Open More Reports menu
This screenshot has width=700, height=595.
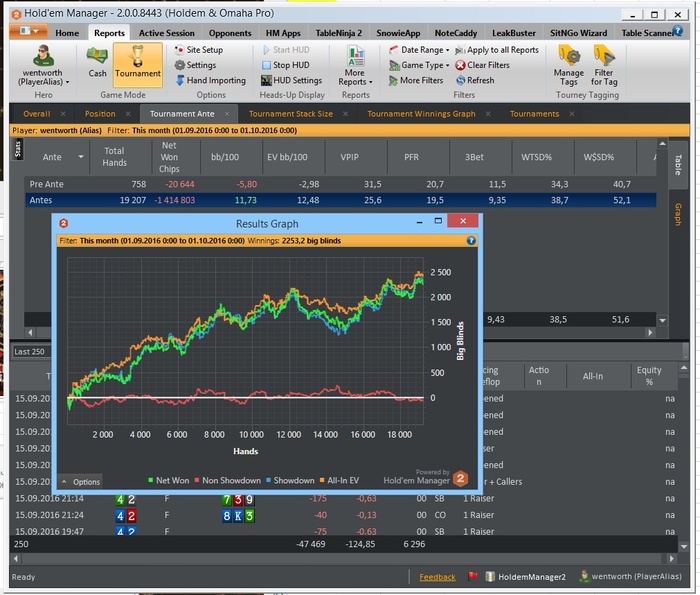click(355, 66)
